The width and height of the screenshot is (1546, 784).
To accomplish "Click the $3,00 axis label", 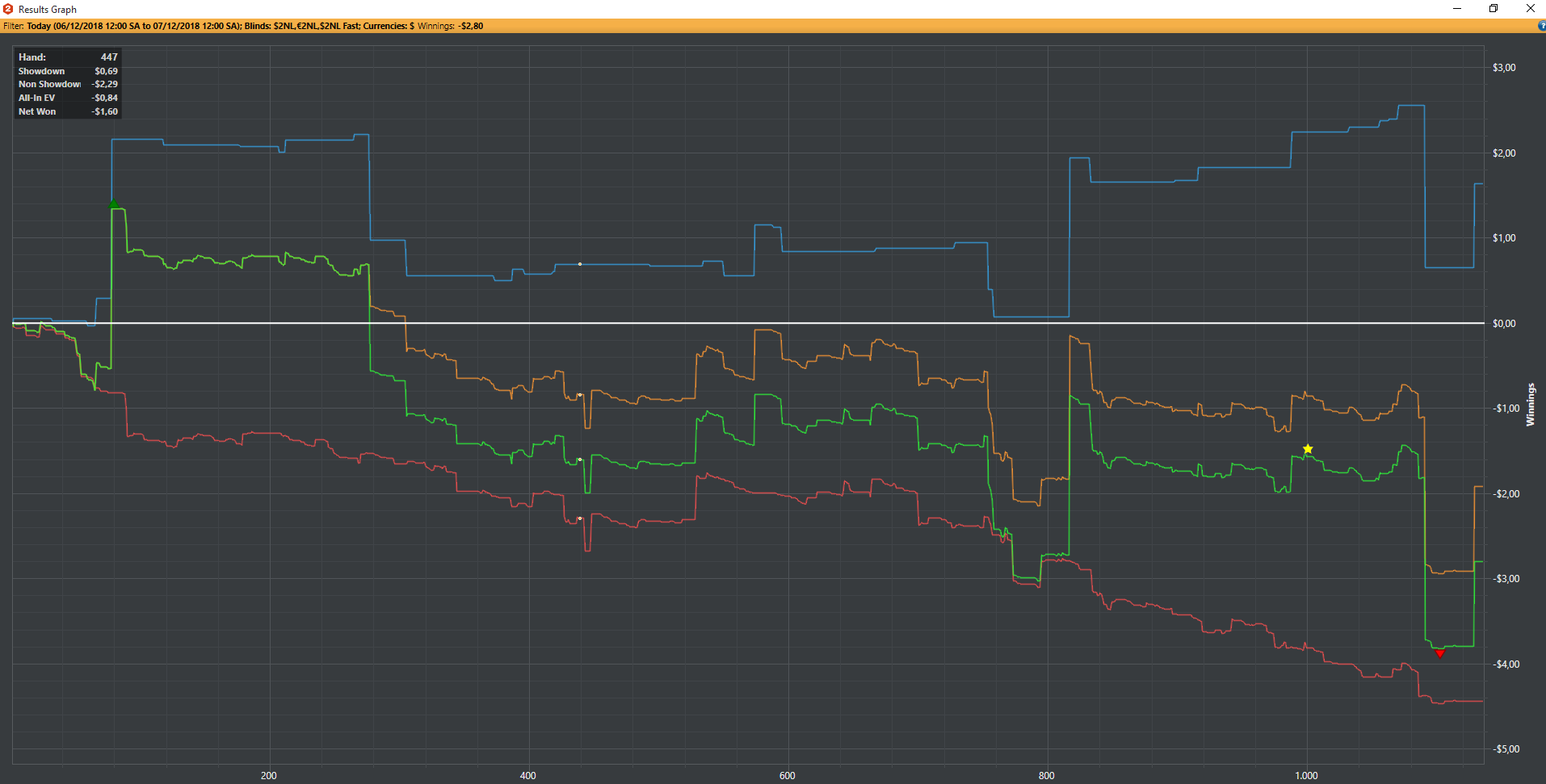I will coord(1504,68).
